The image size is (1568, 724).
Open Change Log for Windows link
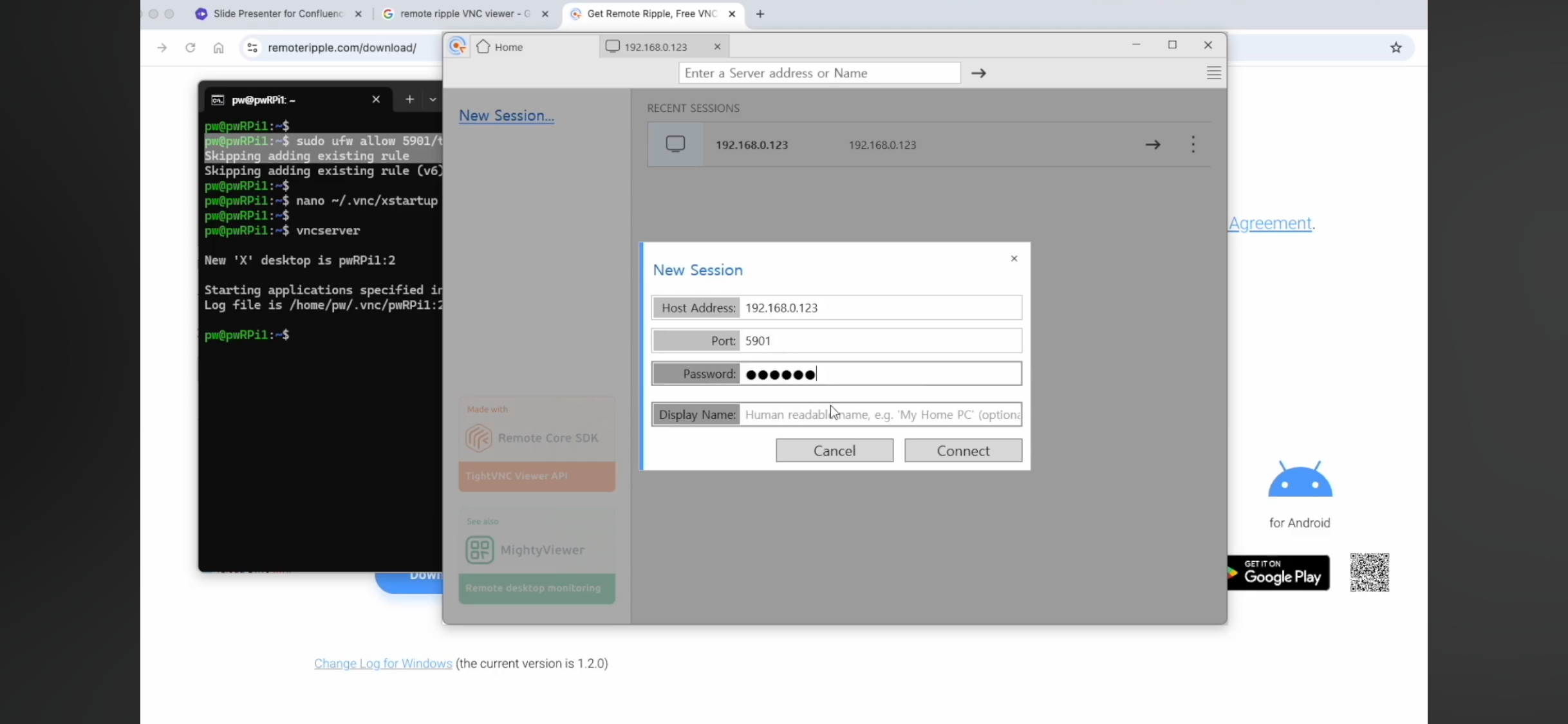tap(383, 664)
